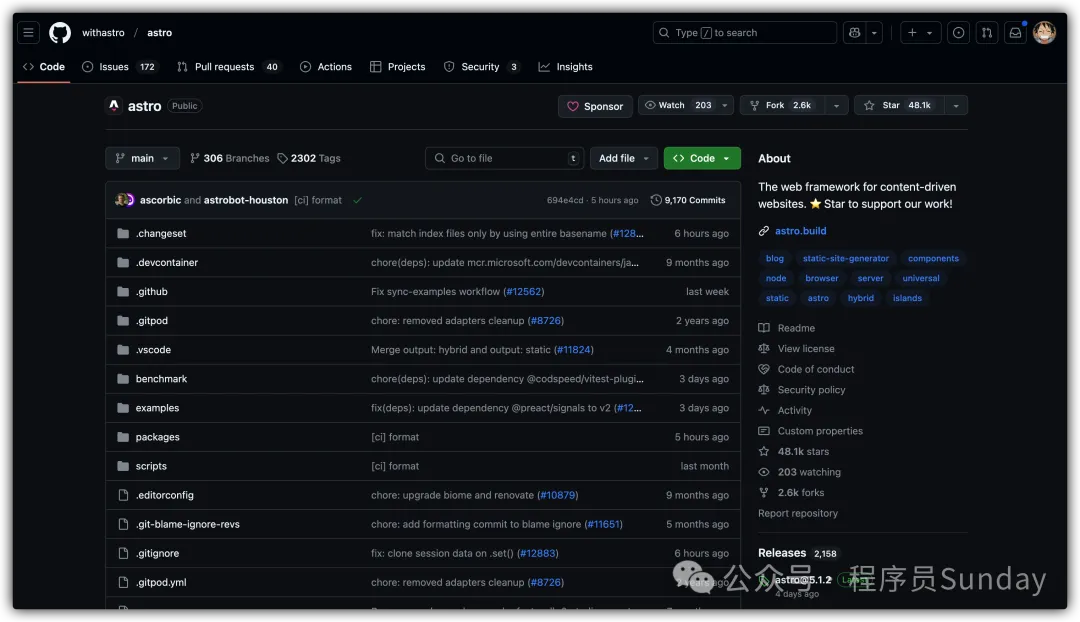Image resolution: width=1080 pixels, height=622 pixels.
Task: Open the Copilot icon in header
Action: (x=853, y=33)
